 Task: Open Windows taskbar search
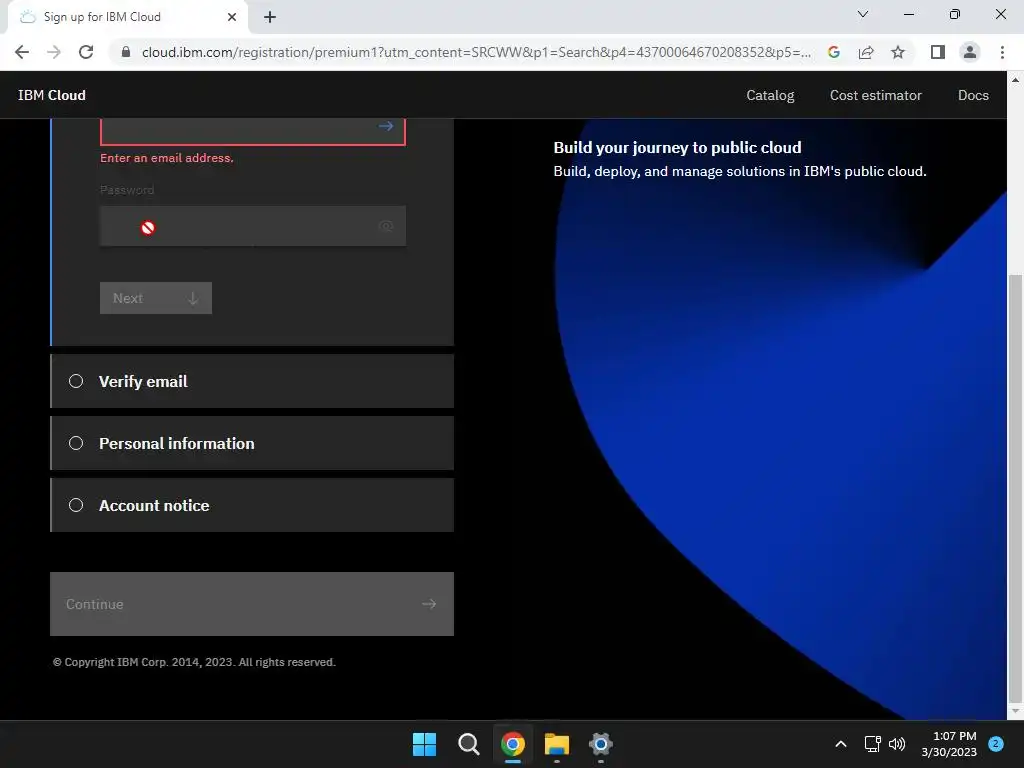click(468, 744)
